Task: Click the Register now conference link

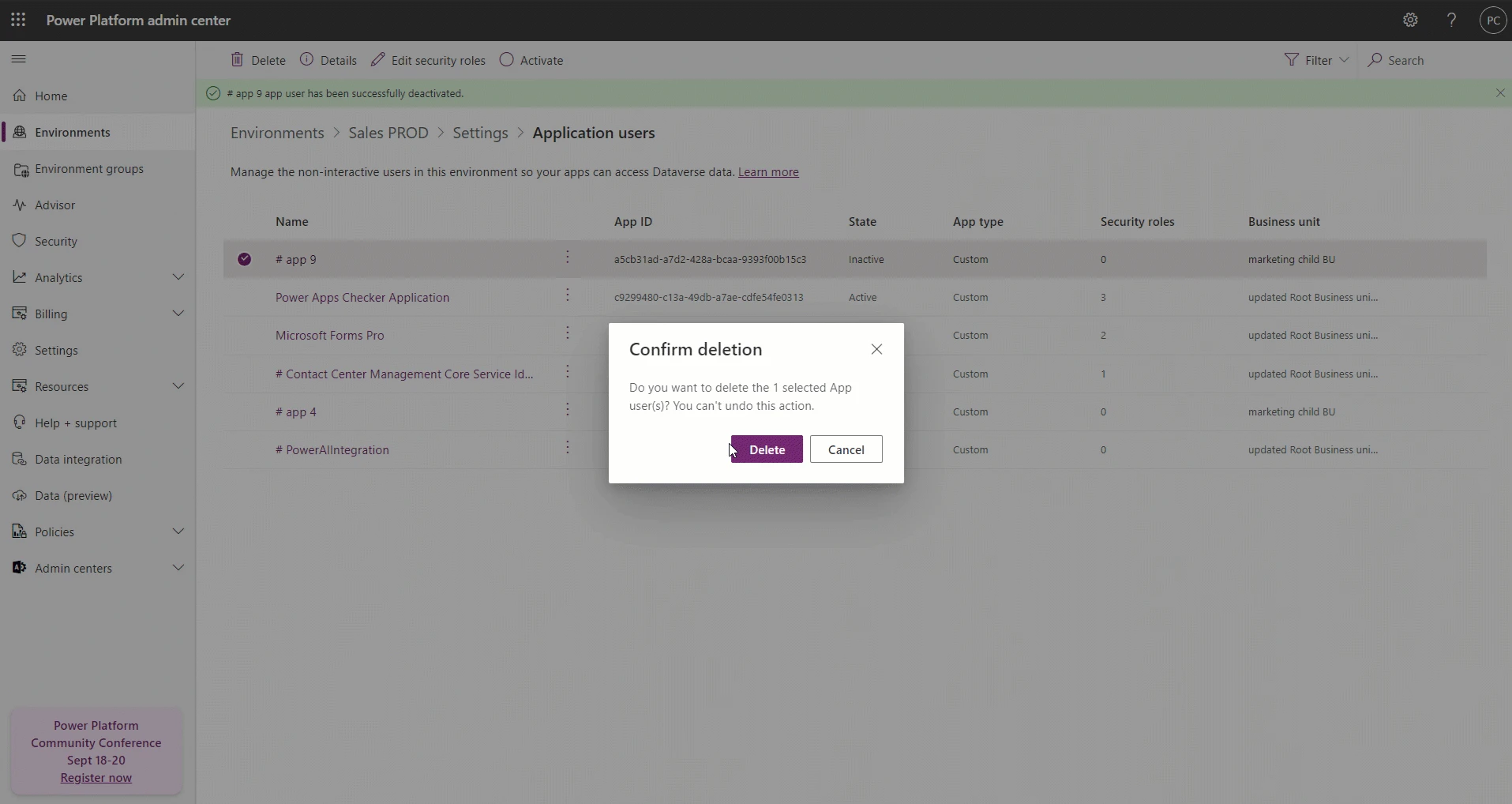Action: 96,778
